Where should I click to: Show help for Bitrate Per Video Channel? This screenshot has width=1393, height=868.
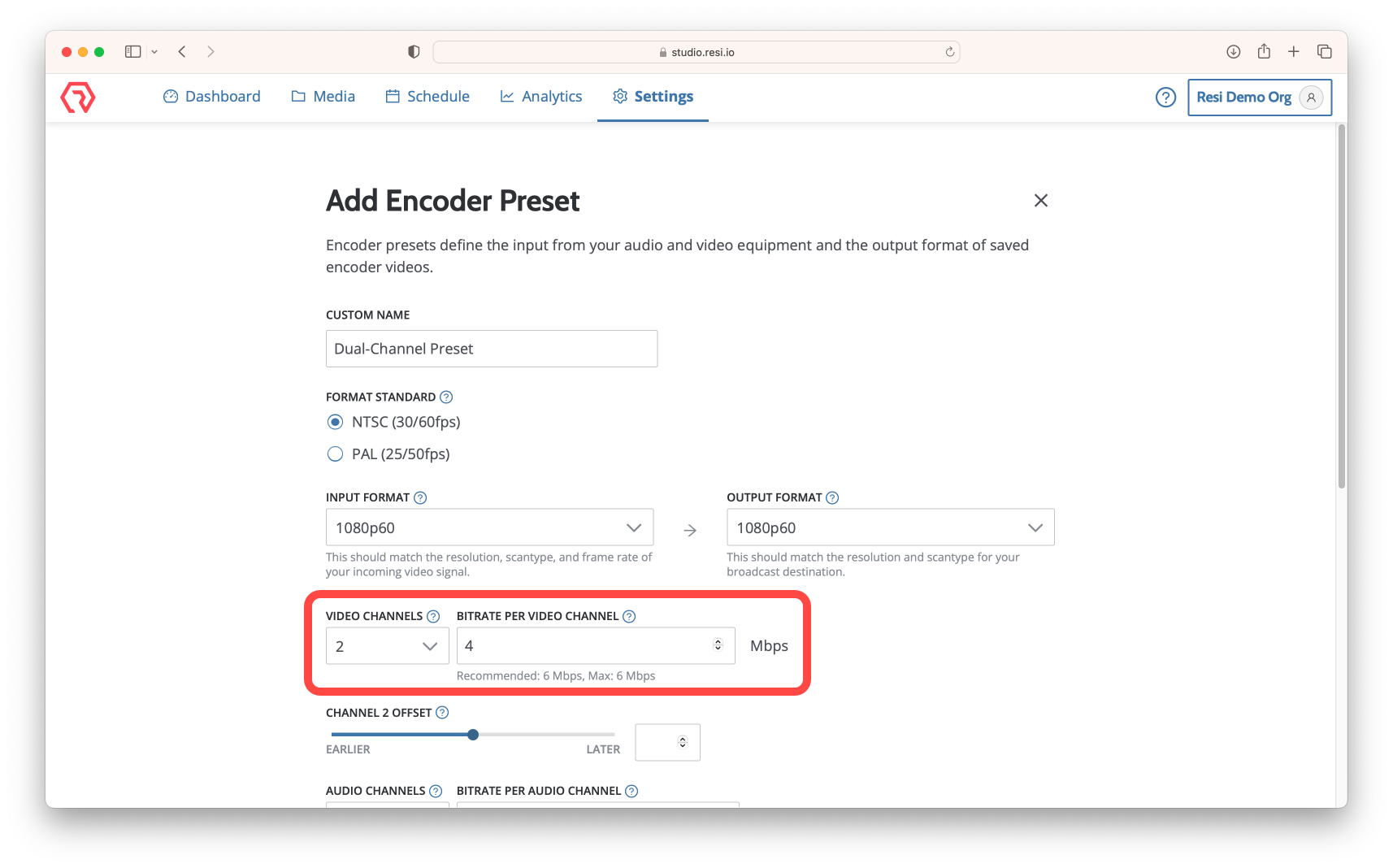629,617
